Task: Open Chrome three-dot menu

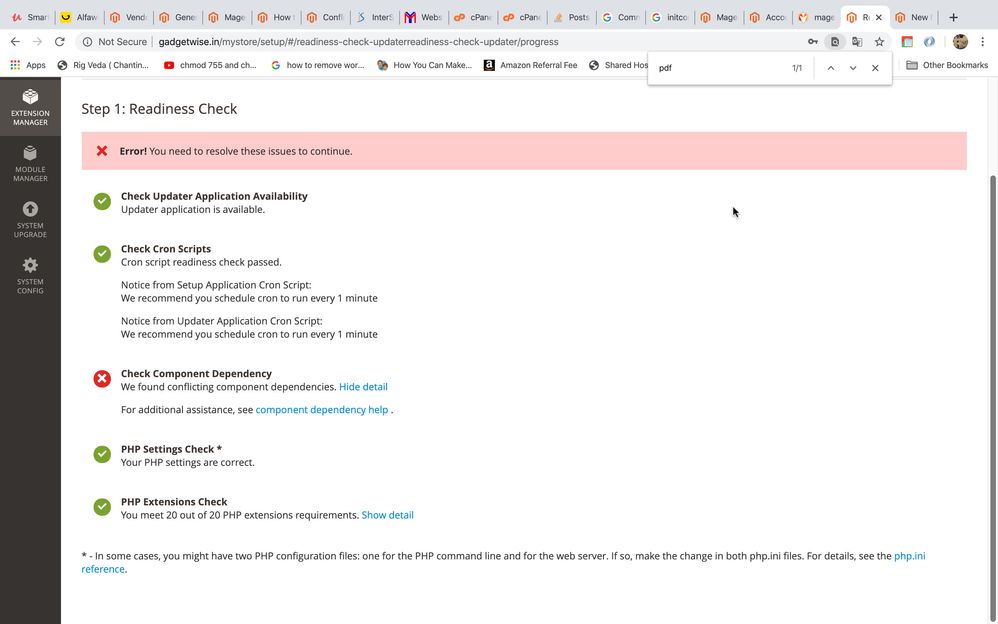Action: [x=983, y=41]
